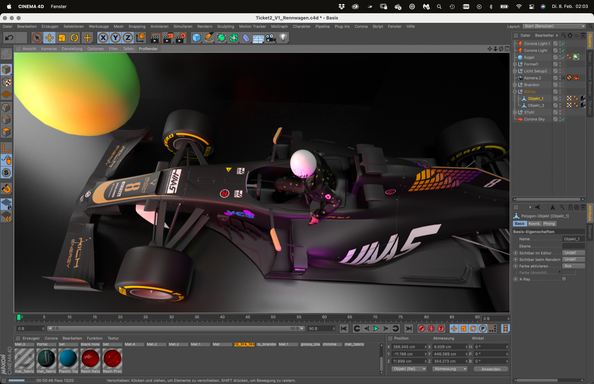
Task: Select the Live Selection arrow tool
Action: (x=37, y=37)
